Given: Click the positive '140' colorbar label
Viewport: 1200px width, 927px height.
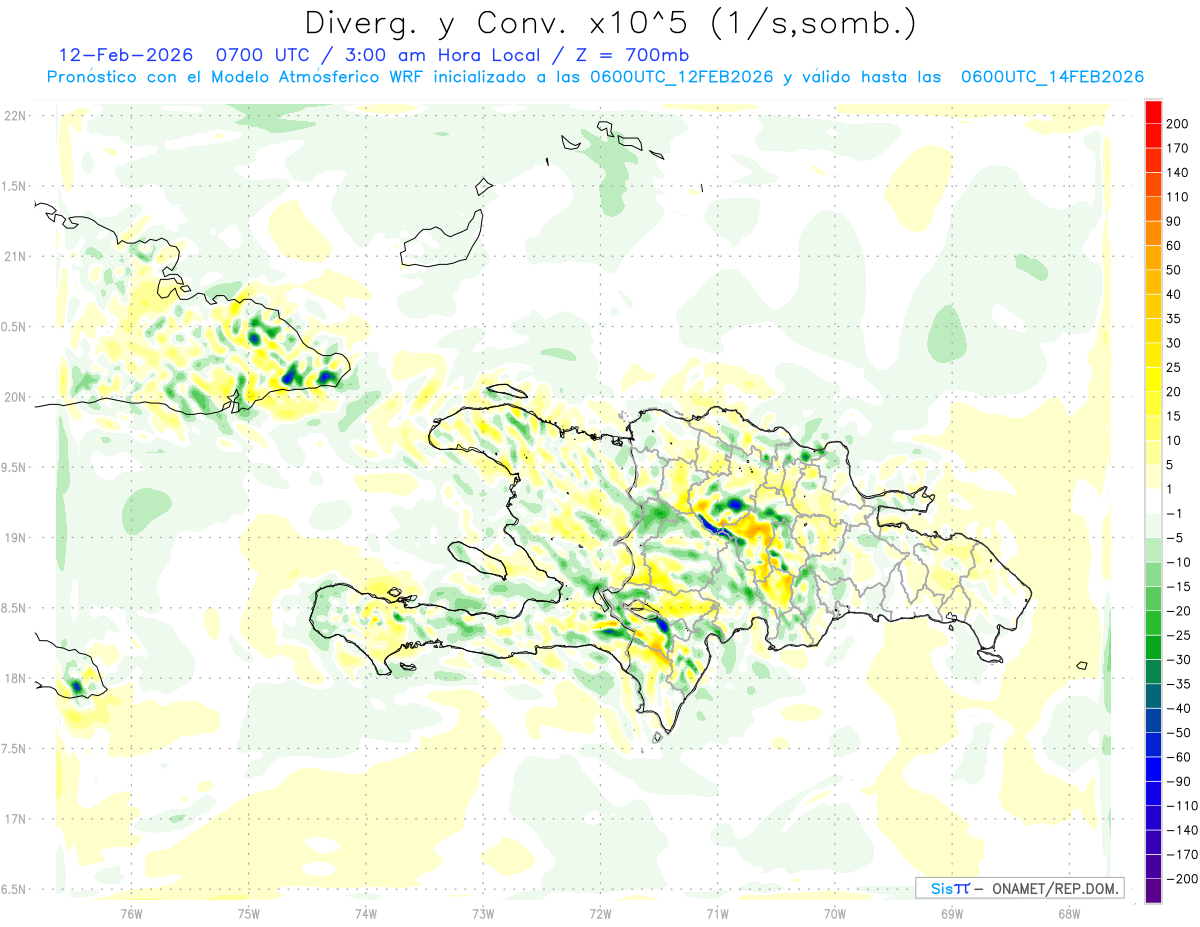Looking at the screenshot, I should tap(1177, 172).
